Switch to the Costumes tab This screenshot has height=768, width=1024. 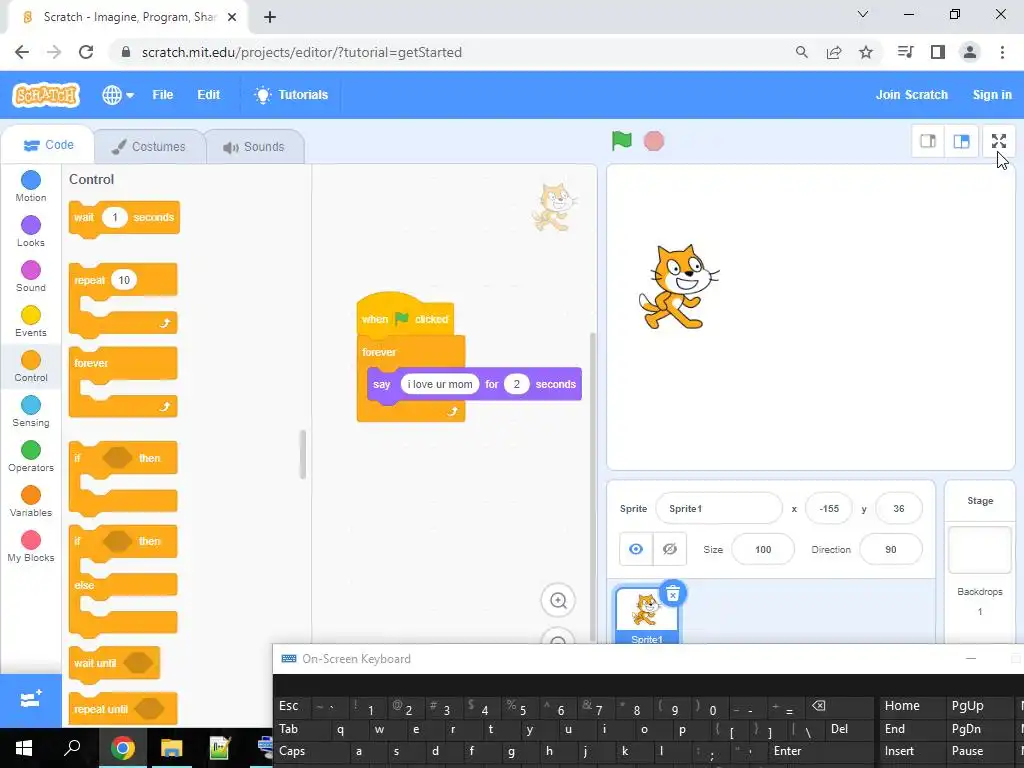pyautogui.click(x=149, y=147)
